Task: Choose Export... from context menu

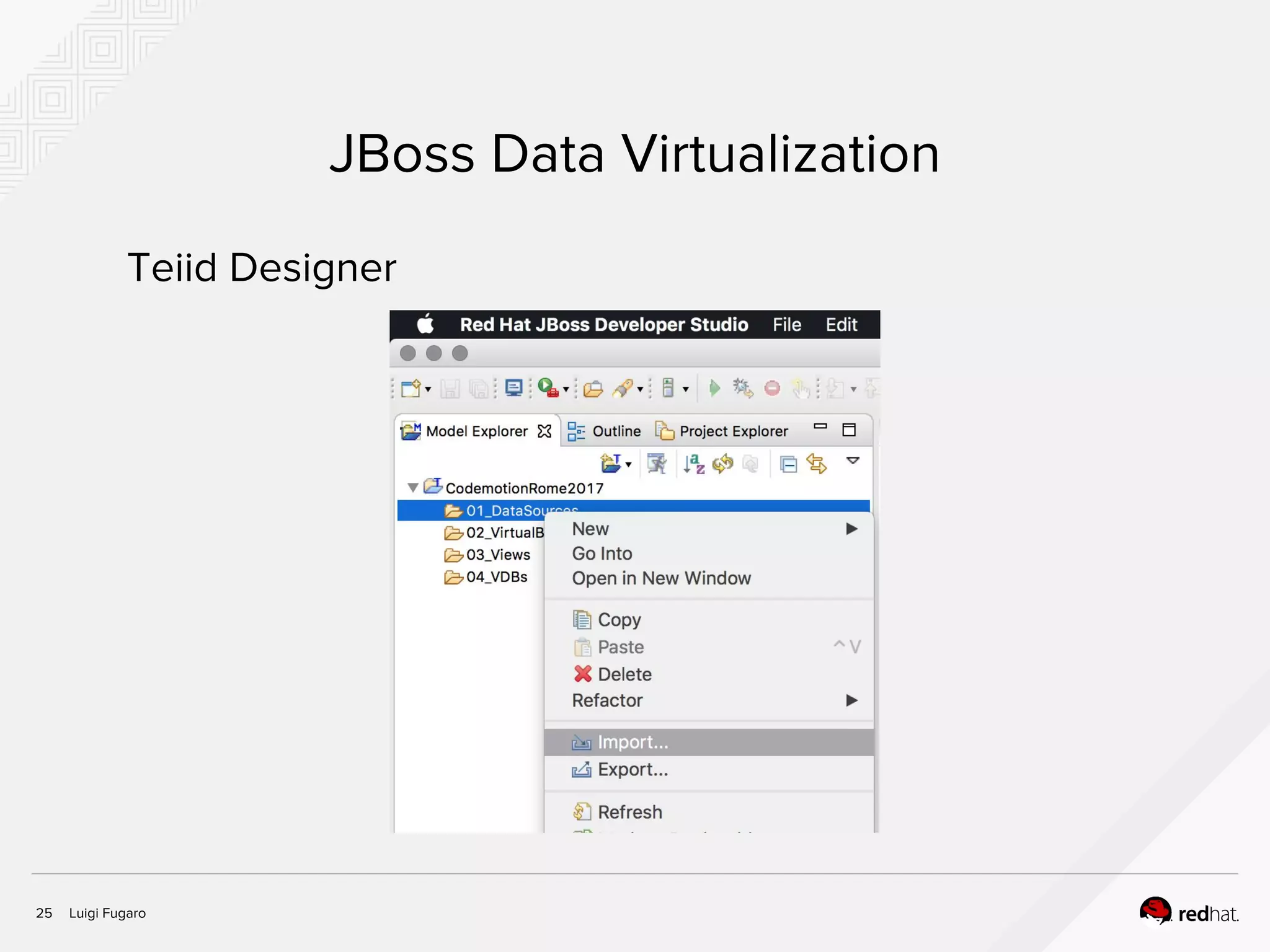Action: [709, 769]
